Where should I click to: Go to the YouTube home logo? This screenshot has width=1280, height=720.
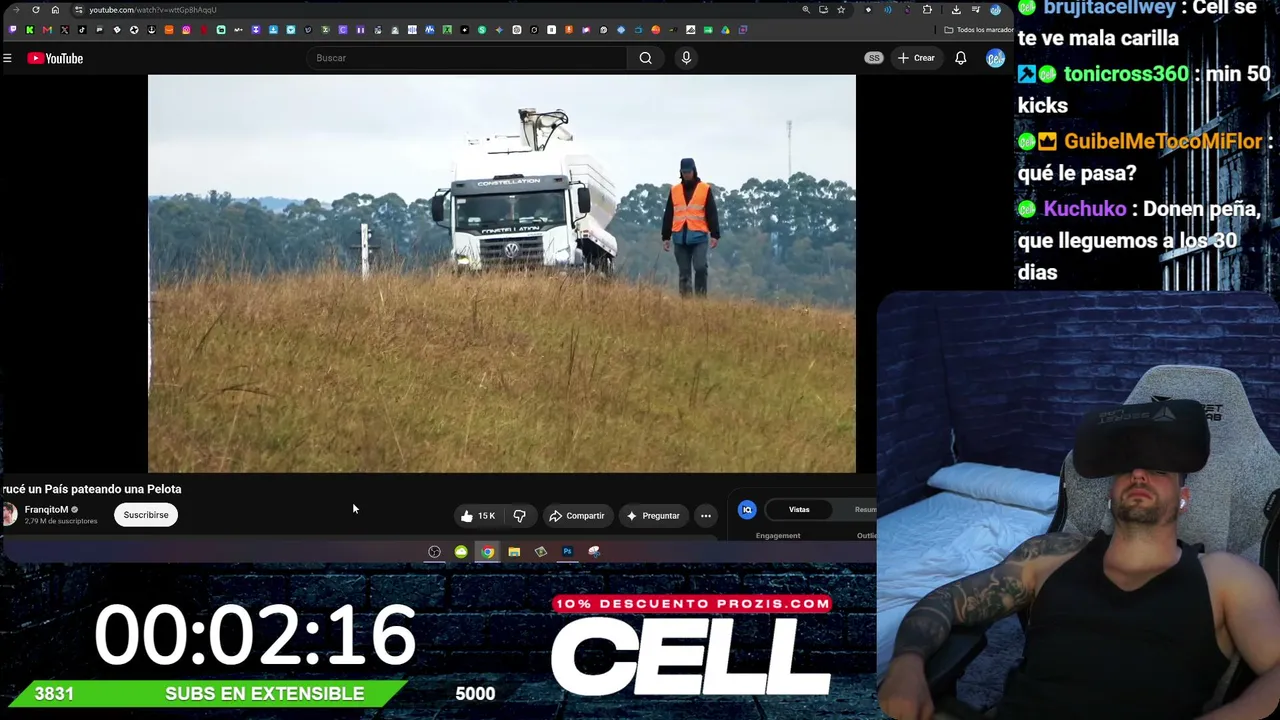click(x=55, y=58)
